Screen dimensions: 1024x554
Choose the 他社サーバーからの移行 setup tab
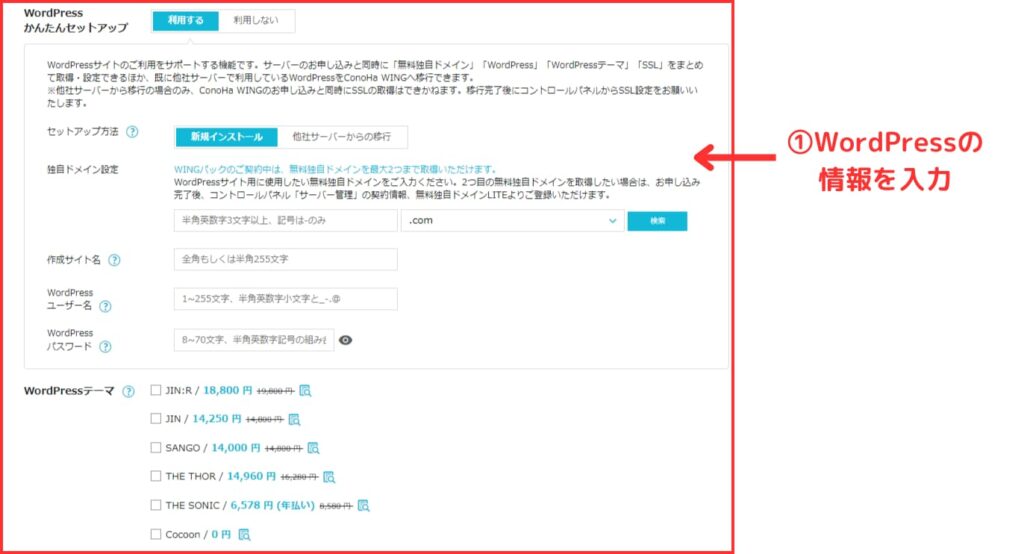342,137
